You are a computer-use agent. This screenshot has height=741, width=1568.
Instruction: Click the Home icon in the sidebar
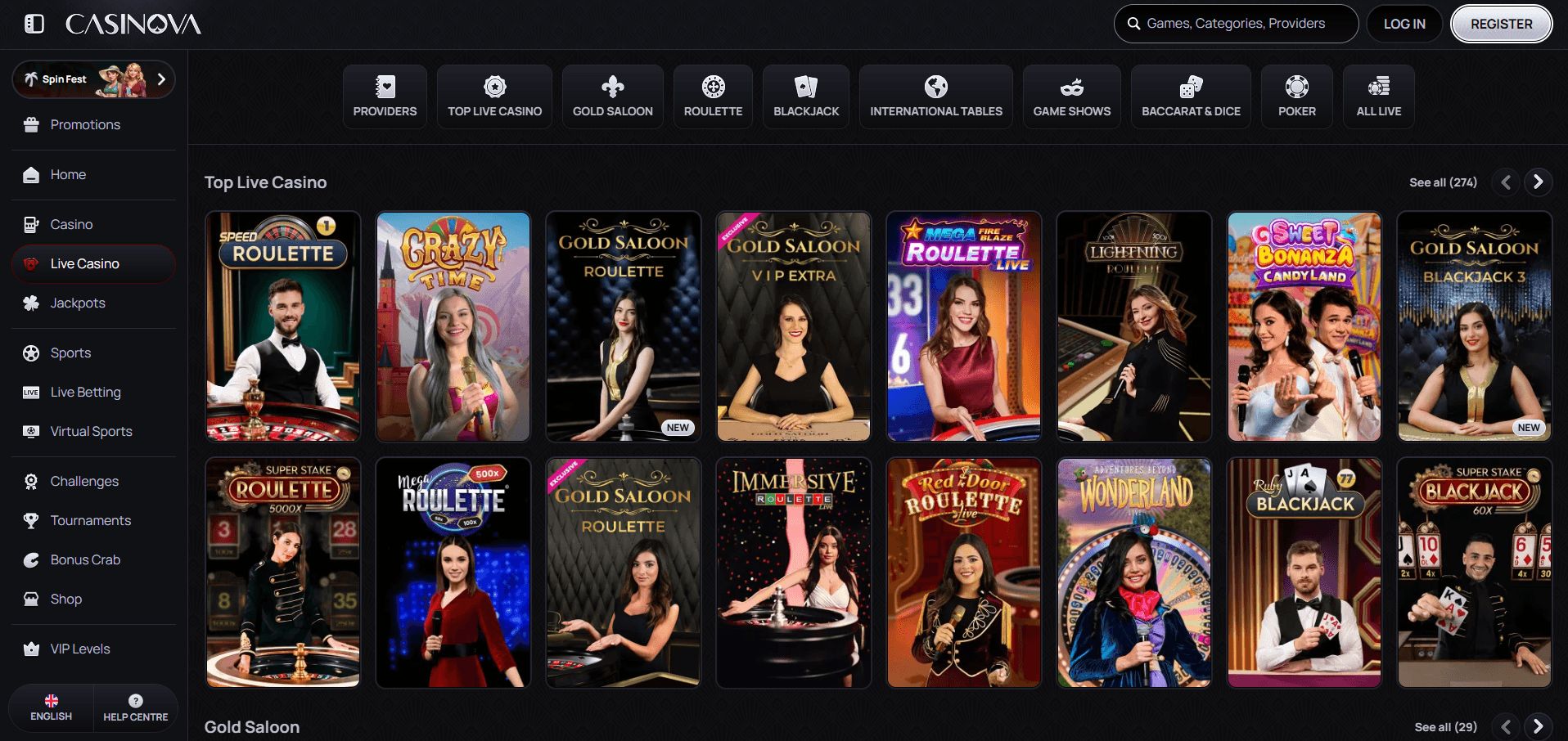click(31, 174)
